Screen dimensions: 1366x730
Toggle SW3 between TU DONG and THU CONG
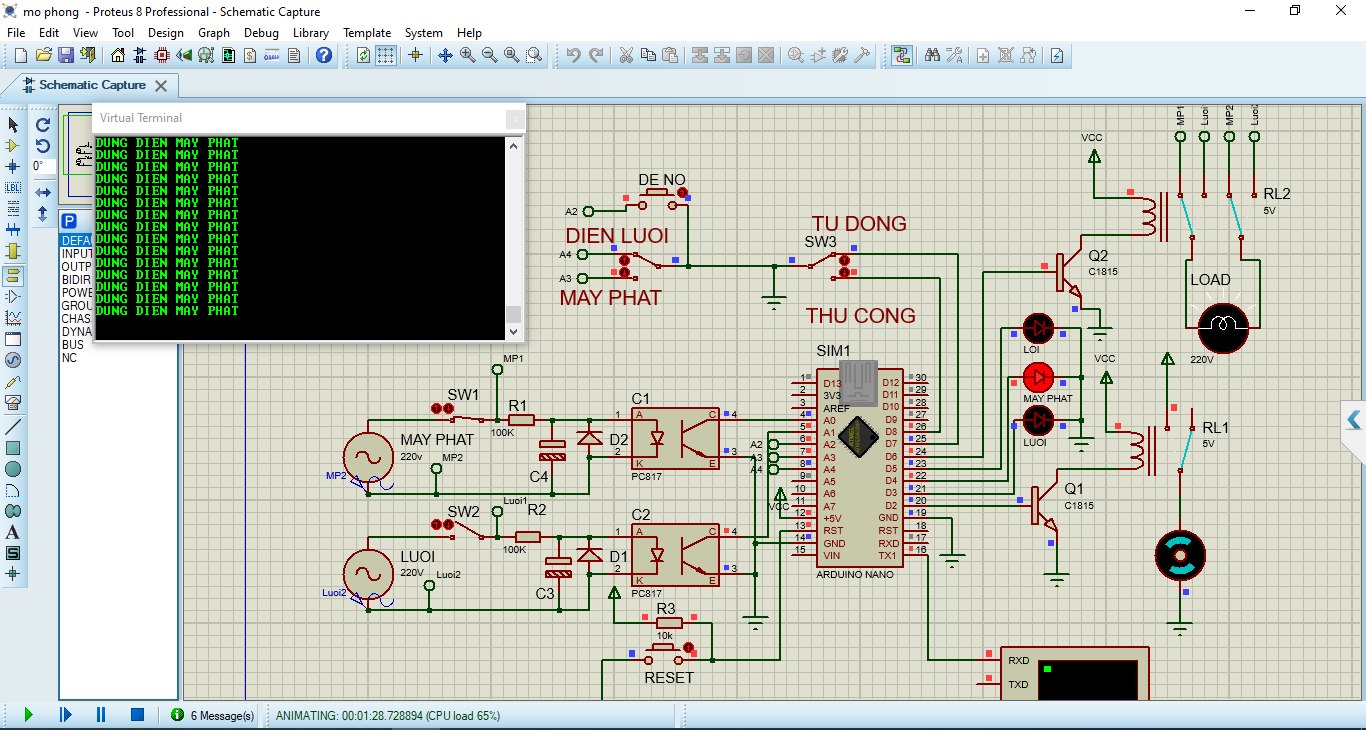[x=823, y=263]
